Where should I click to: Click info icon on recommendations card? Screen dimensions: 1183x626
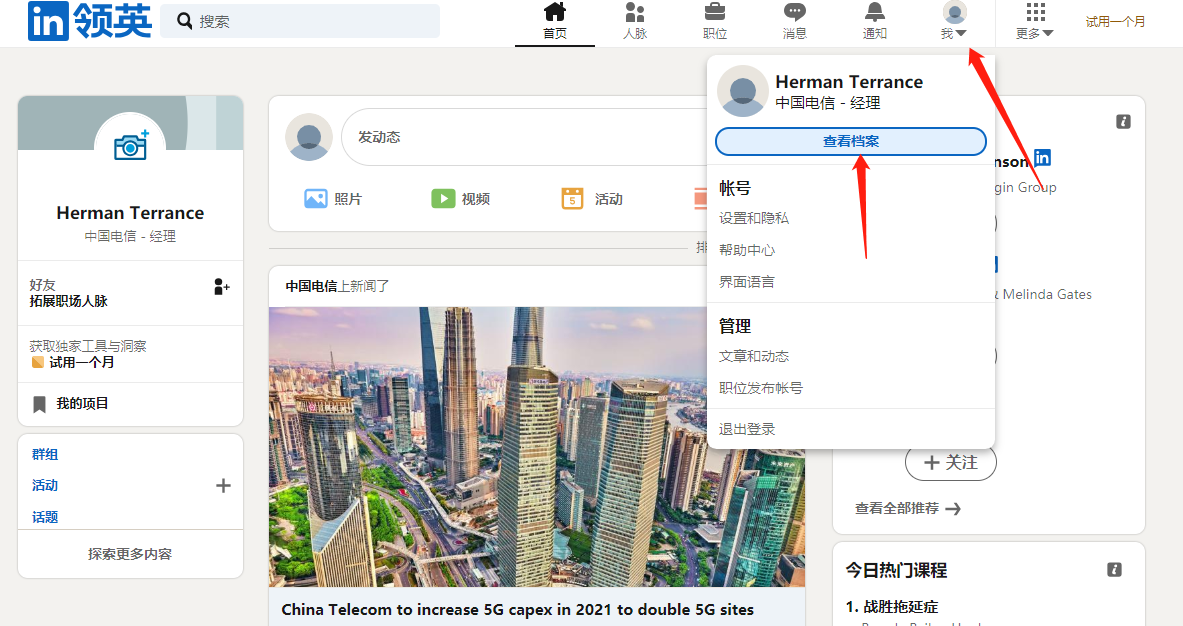pos(1123,121)
